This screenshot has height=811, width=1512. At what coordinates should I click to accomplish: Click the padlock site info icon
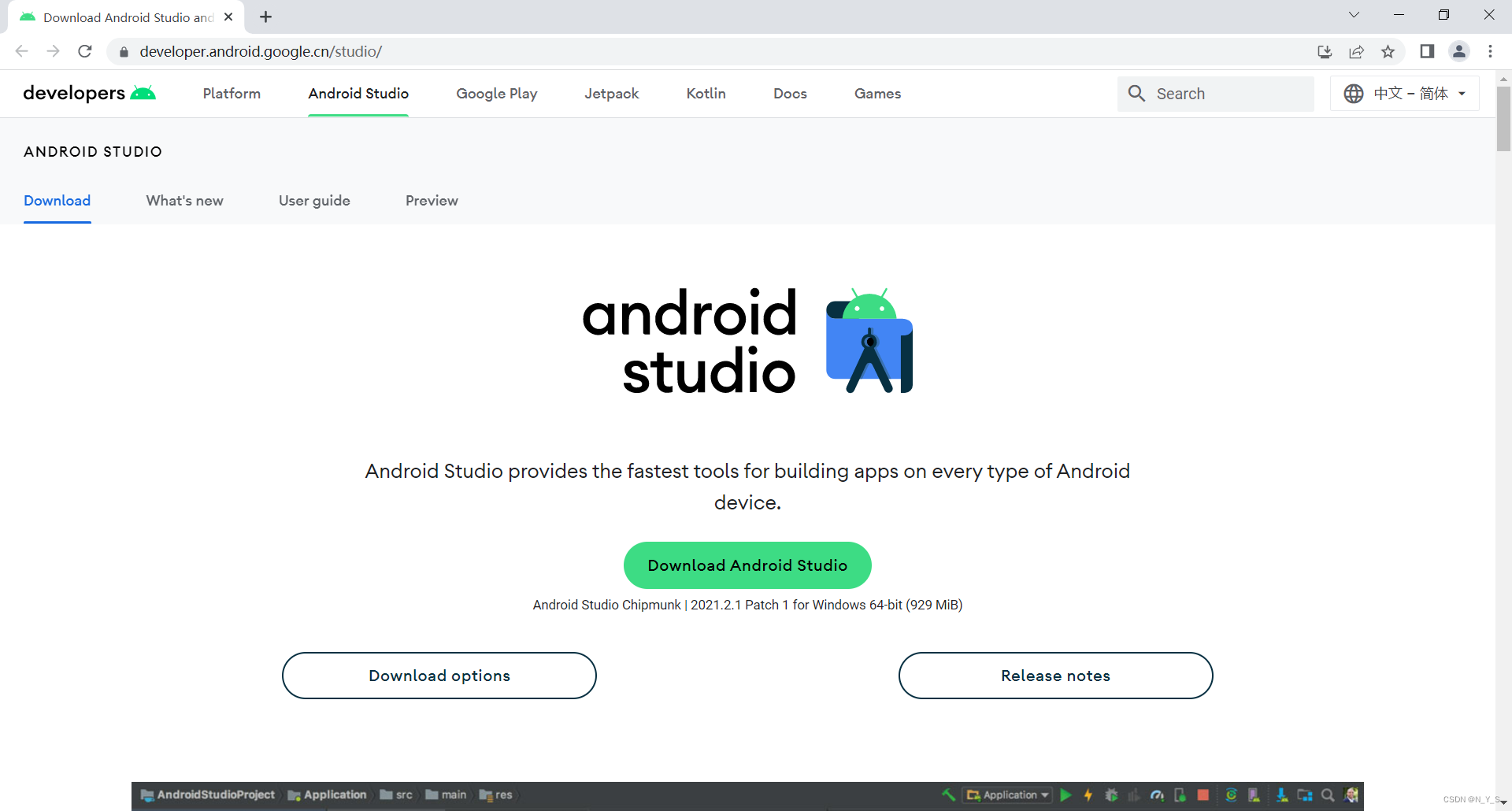[124, 52]
